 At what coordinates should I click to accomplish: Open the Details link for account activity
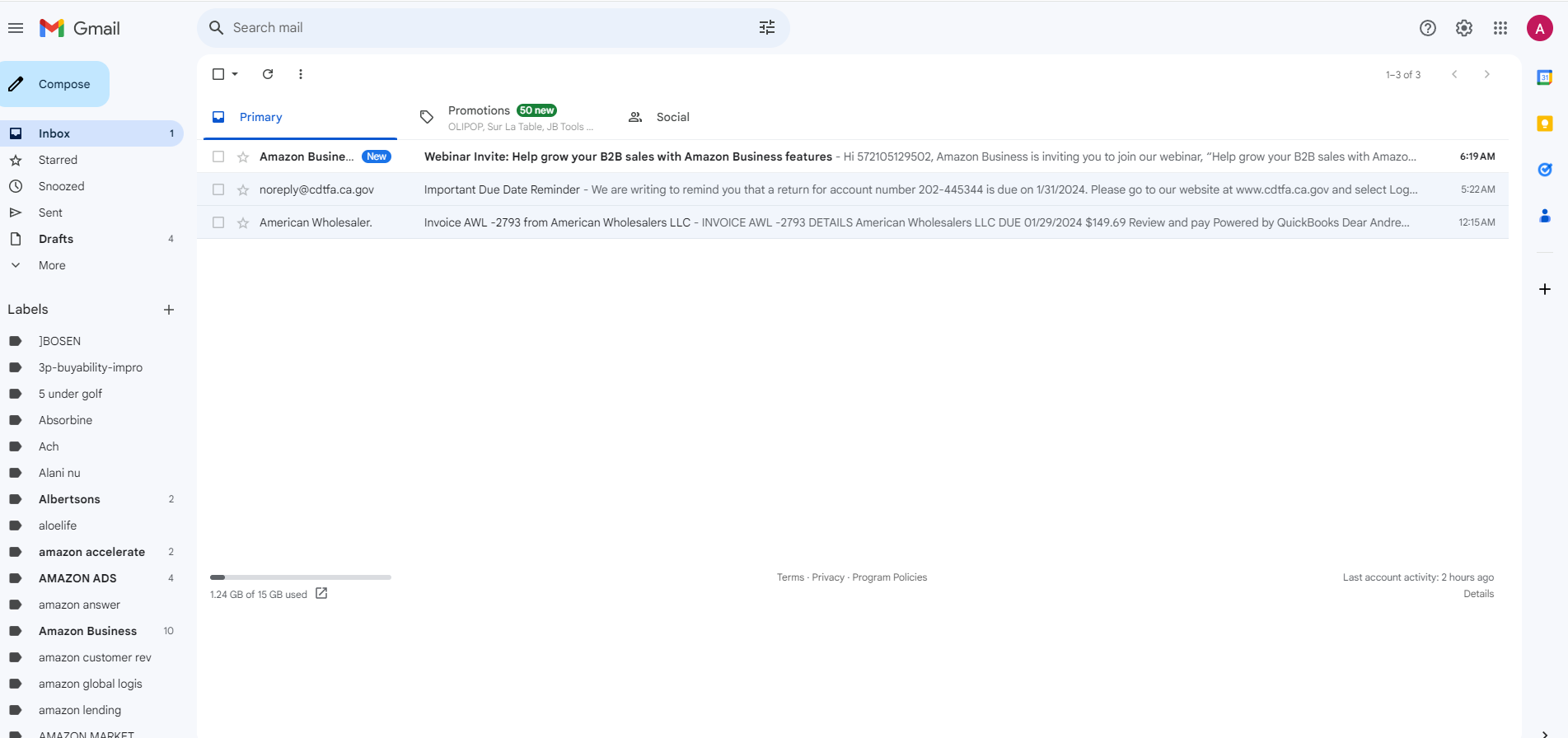coord(1478,594)
